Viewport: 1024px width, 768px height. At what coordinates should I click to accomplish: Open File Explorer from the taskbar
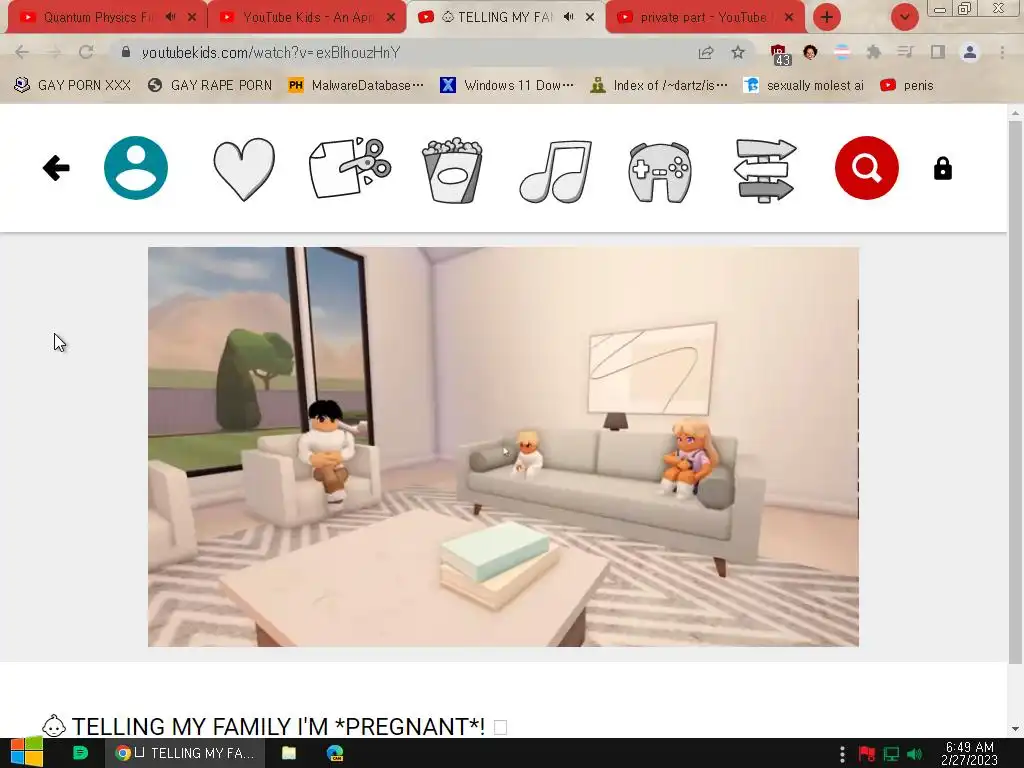point(289,752)
